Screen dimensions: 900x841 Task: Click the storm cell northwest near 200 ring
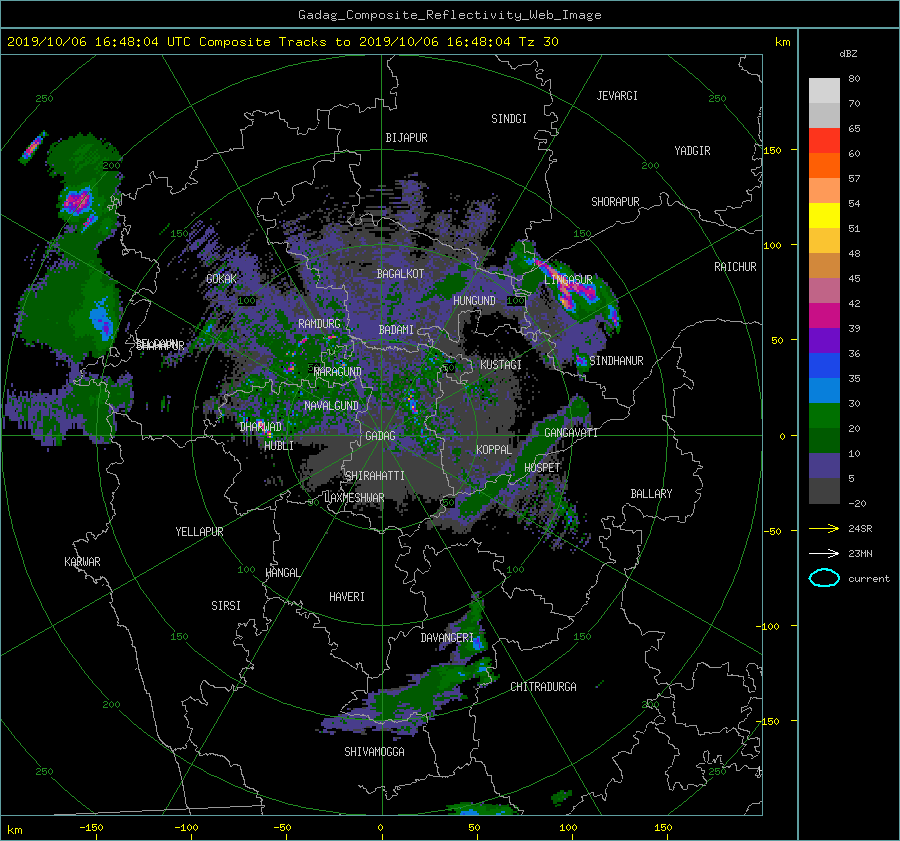(77, 201)
